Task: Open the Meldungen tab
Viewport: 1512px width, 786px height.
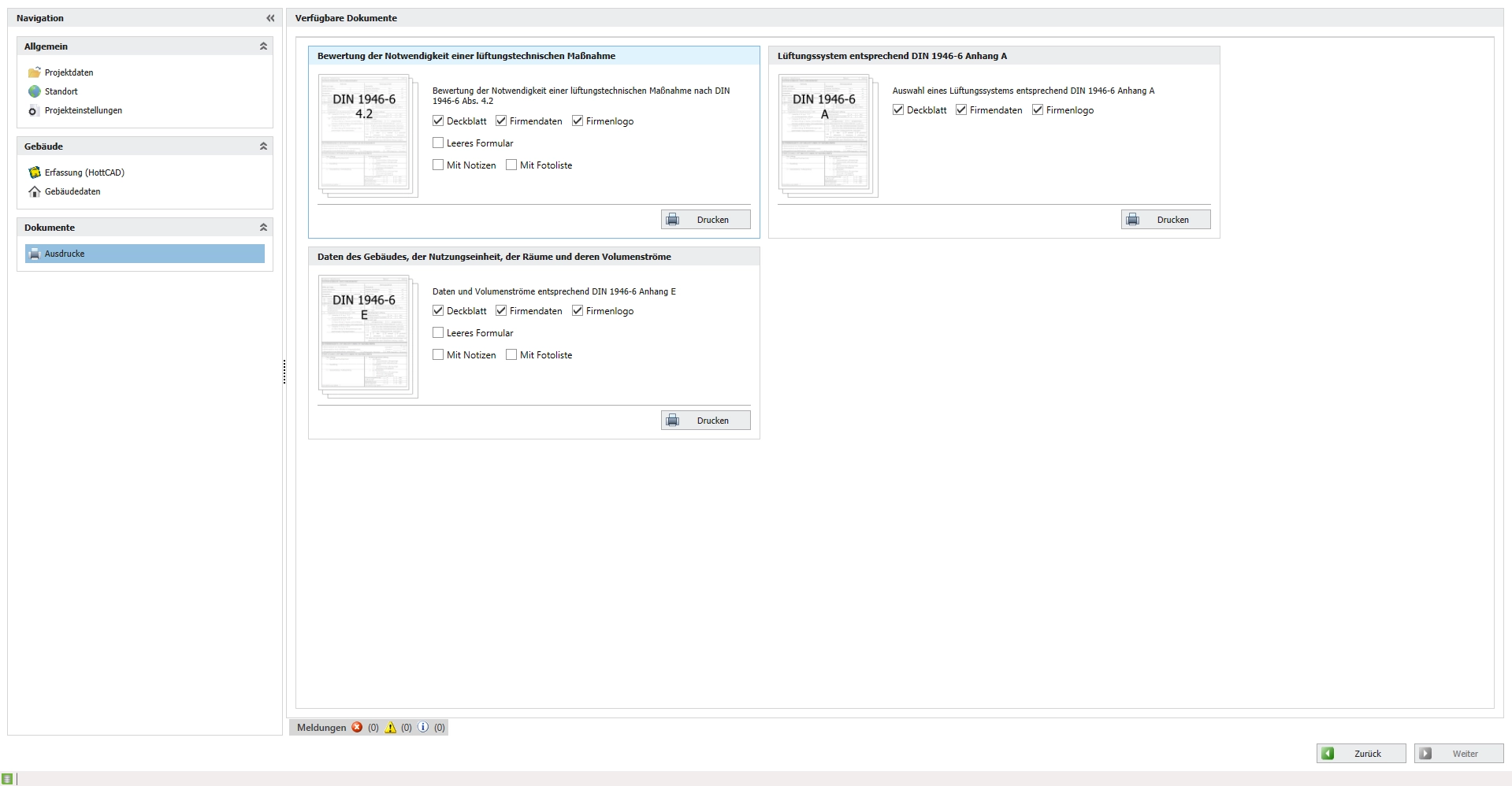Action: [321, 728]
